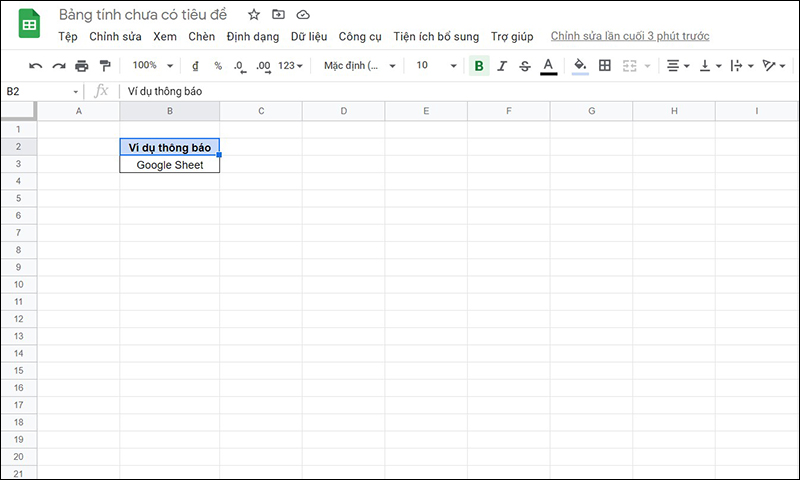800x480 pixels.
Task: Toggle strikethrough formatting
Action: click(525, 66)
